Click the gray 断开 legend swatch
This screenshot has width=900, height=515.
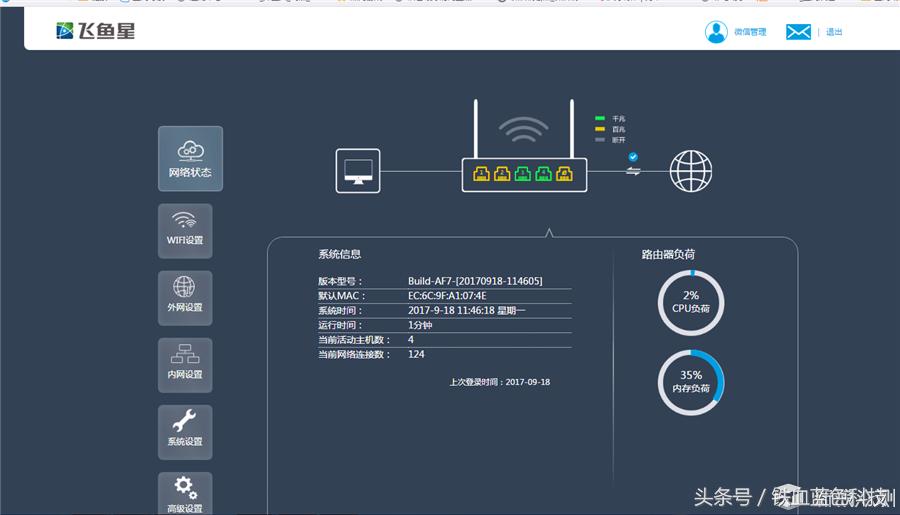(600, 140)
